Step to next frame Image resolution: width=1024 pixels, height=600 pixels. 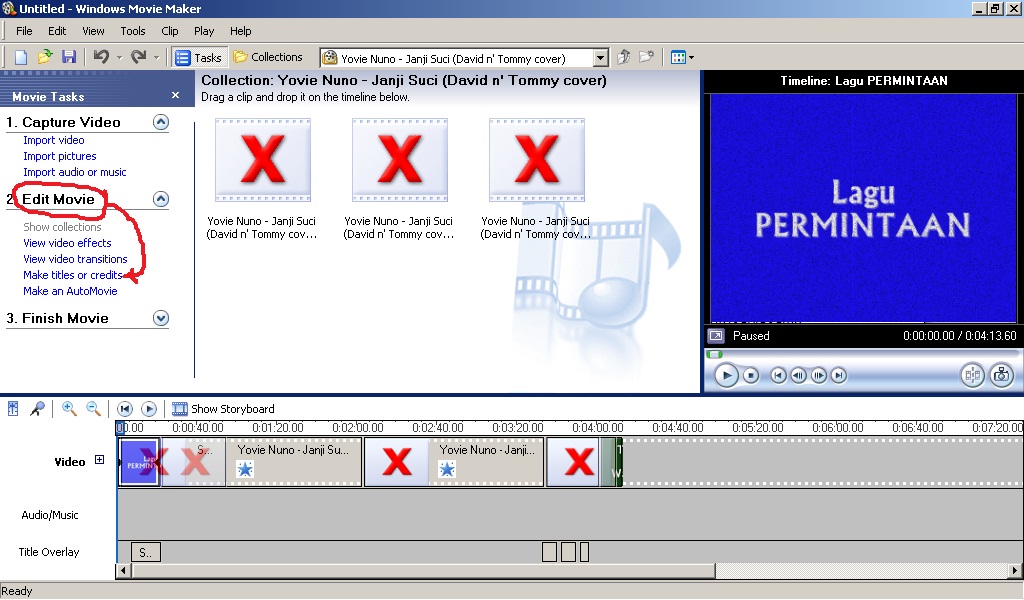tap(819, 375)
